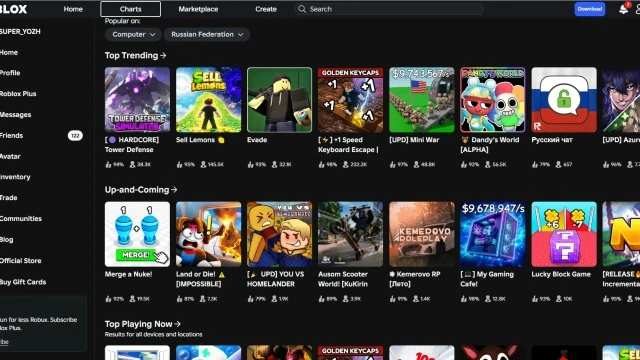The width and height of the screenshot is (640, 360).
Task: Open the Ausom Scooter World thumbnail
Action: 351,234
